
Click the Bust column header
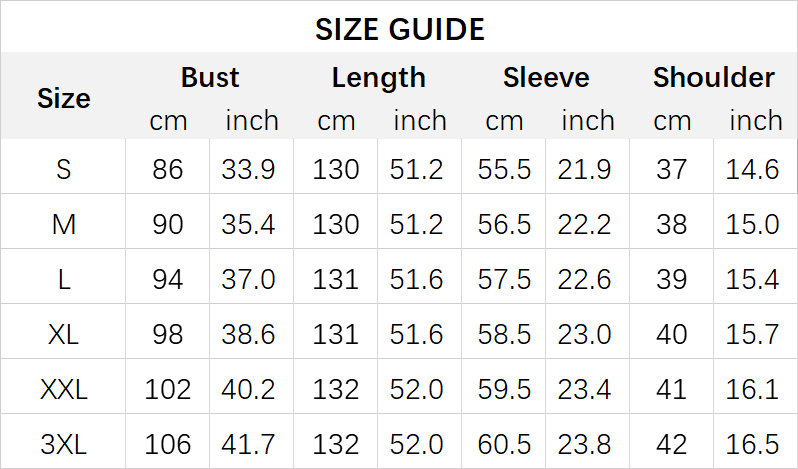(210, 78)
